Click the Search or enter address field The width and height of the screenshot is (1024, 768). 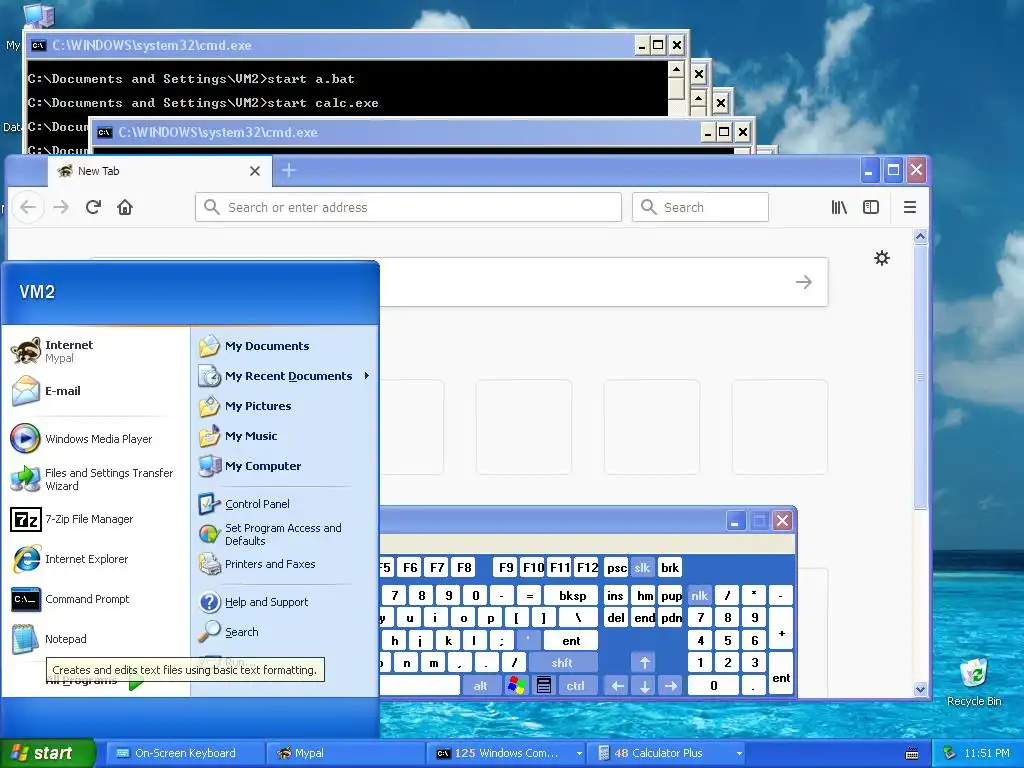(x=408, y=207)
